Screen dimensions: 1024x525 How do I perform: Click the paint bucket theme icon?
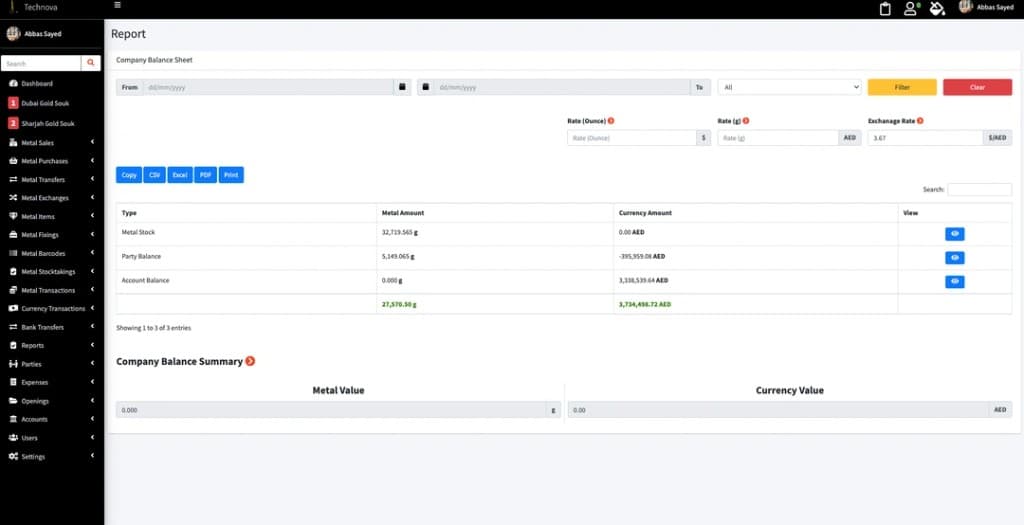click(937, 8)
